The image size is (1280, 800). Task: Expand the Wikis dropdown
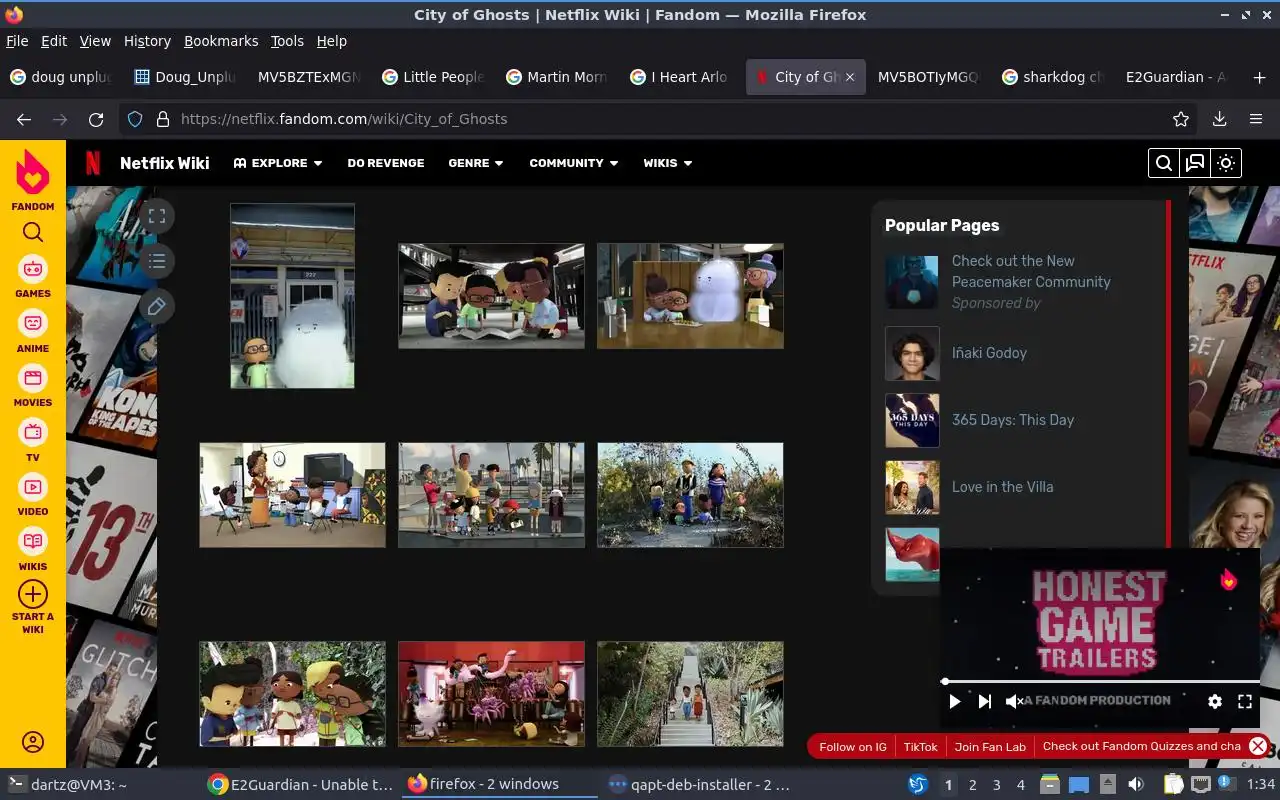(668, 163)
